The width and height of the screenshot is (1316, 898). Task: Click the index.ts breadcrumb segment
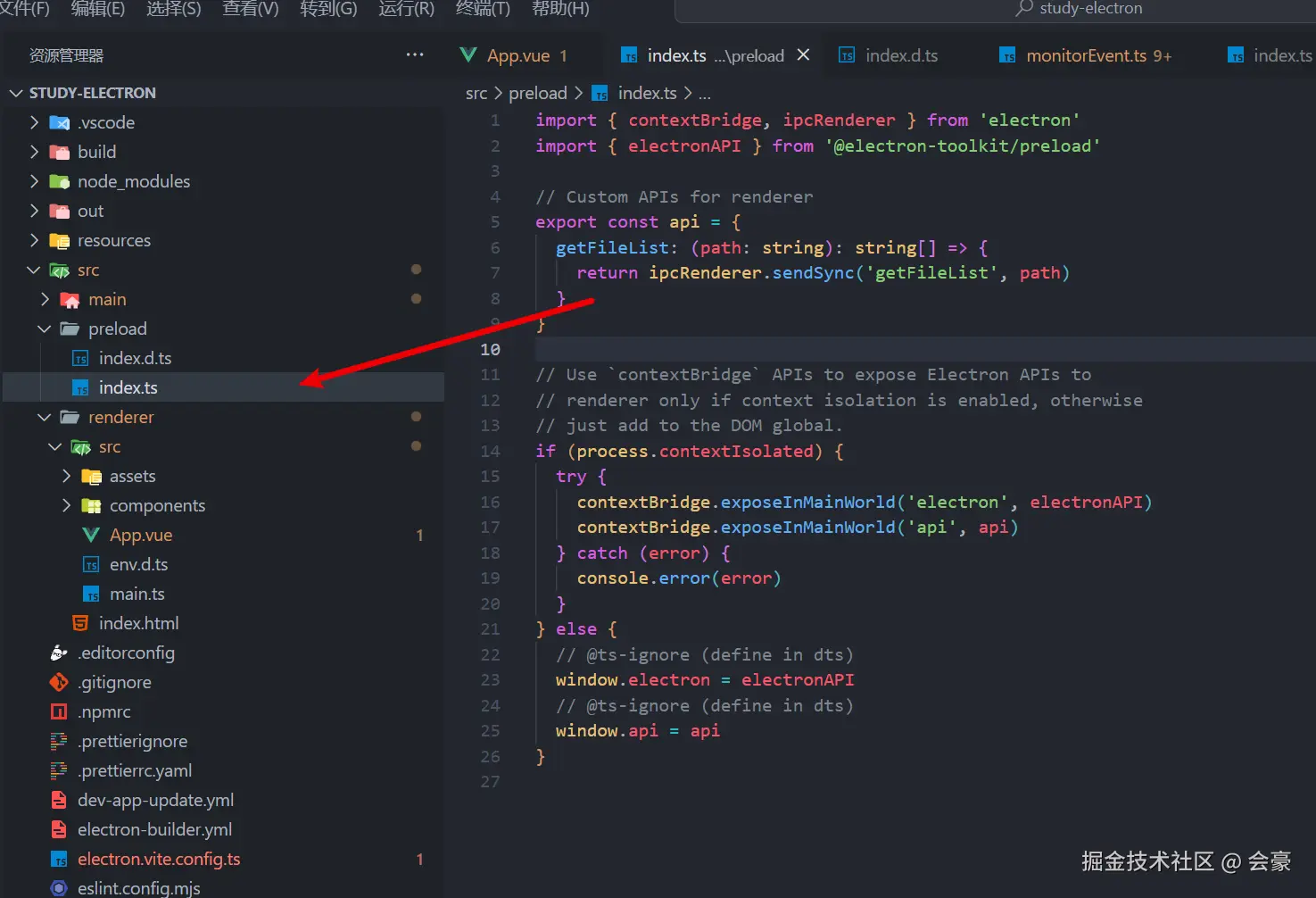coord(648,94)
